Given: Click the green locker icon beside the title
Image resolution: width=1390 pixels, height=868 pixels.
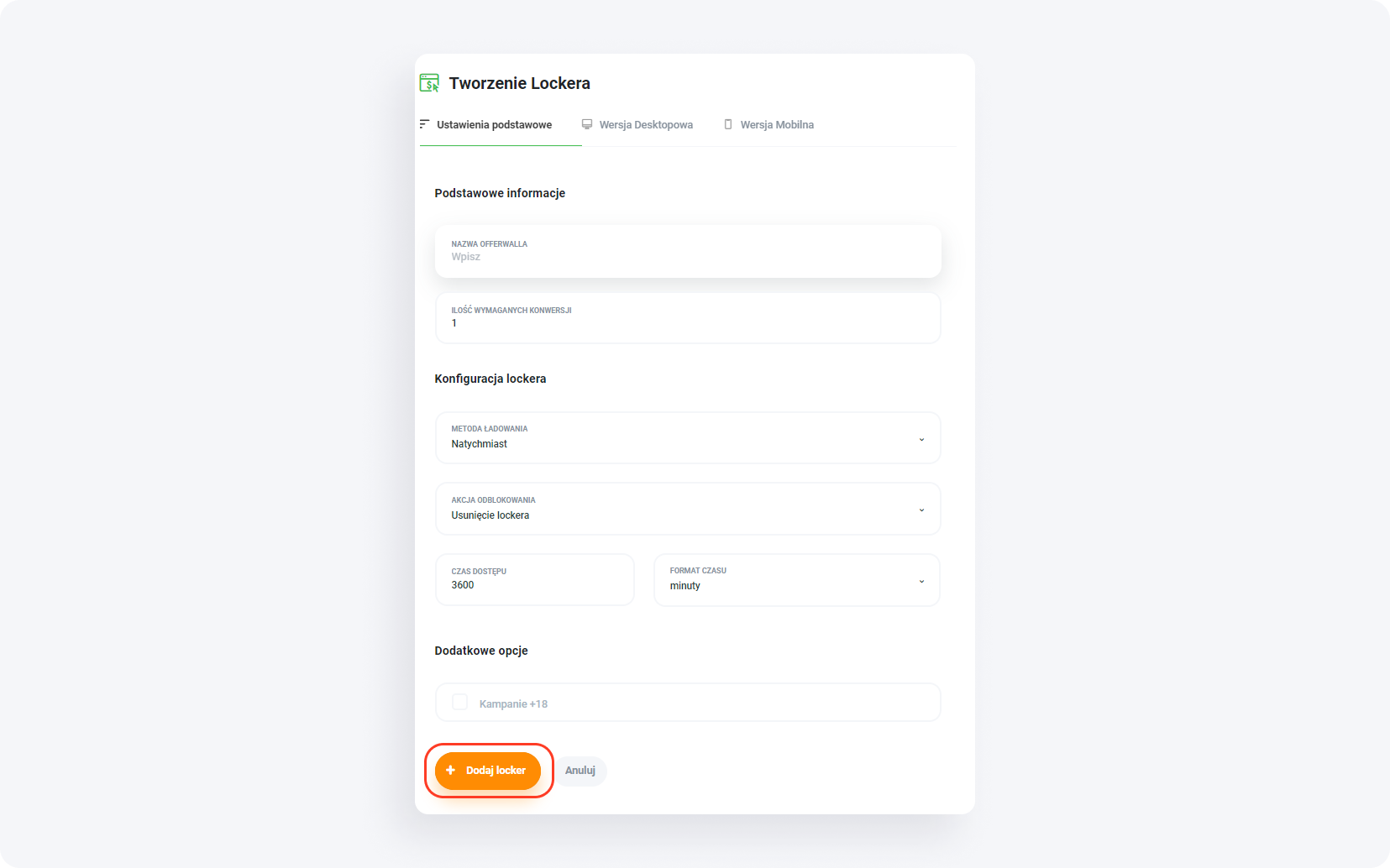Looking at the screenshot, I should click(x=428, y=82).
